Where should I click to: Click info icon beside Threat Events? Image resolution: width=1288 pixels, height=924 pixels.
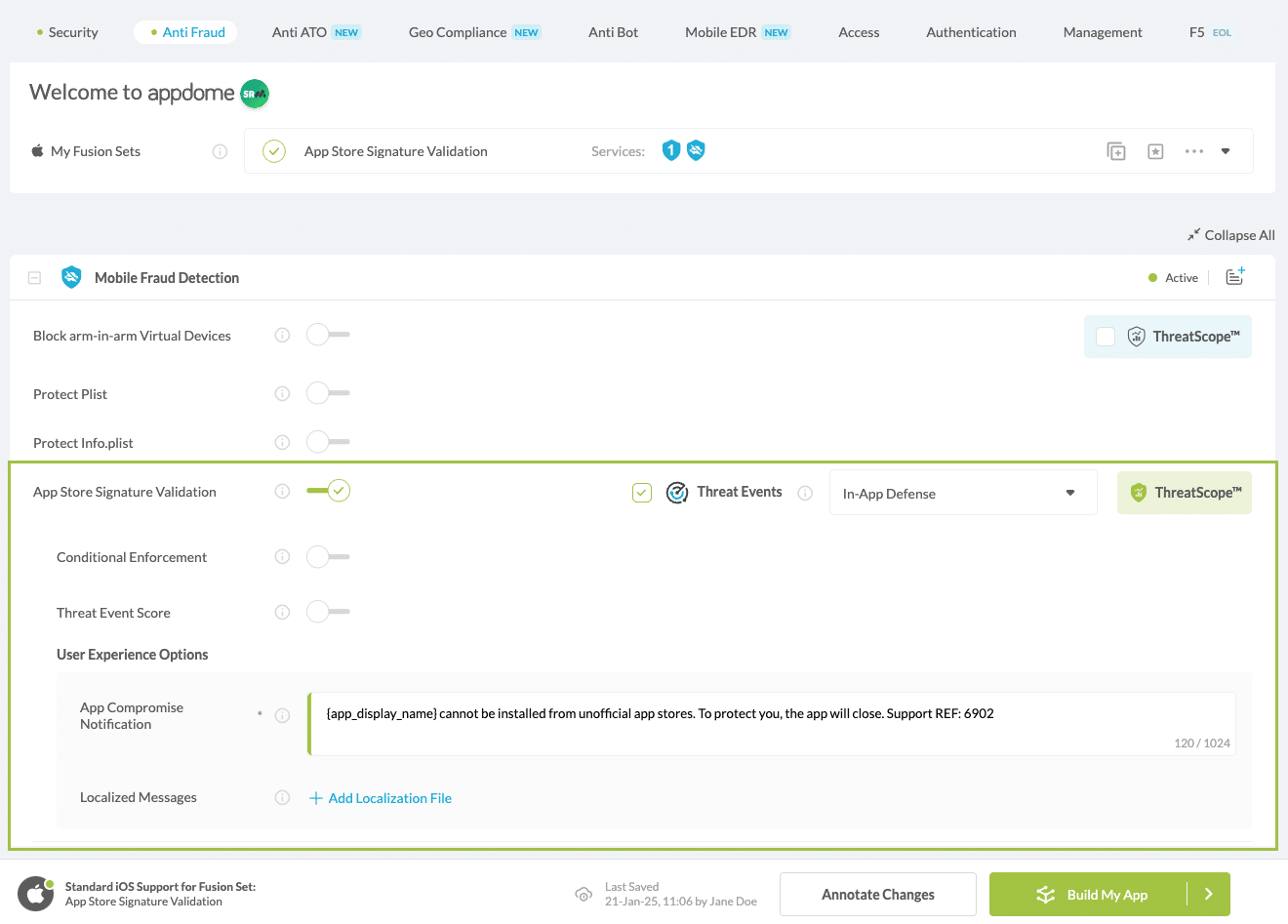click(x=805, y=493)
